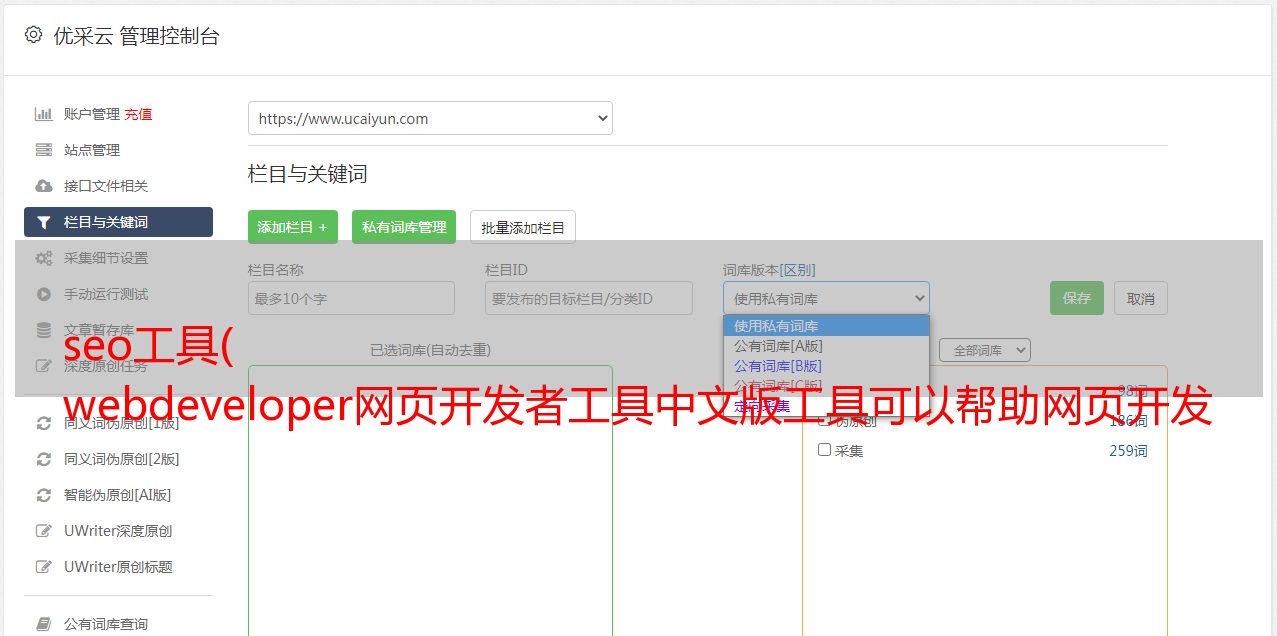Viewport: 1277px width, 636px height.
Task: Click the bar chart icon for 账户管理
Action: coord(43,114)
